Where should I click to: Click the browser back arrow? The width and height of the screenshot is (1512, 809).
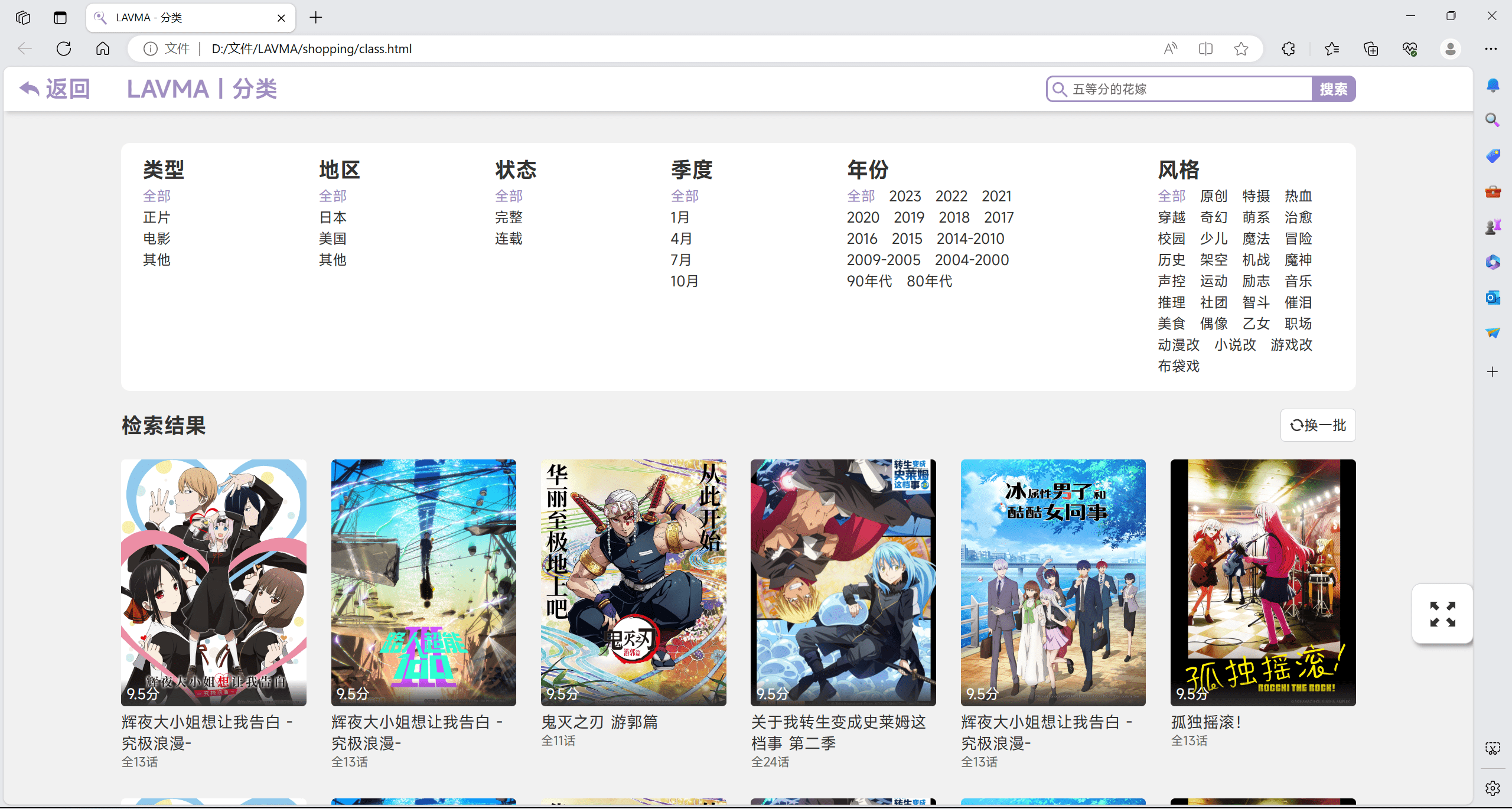(x=25, y=49)
